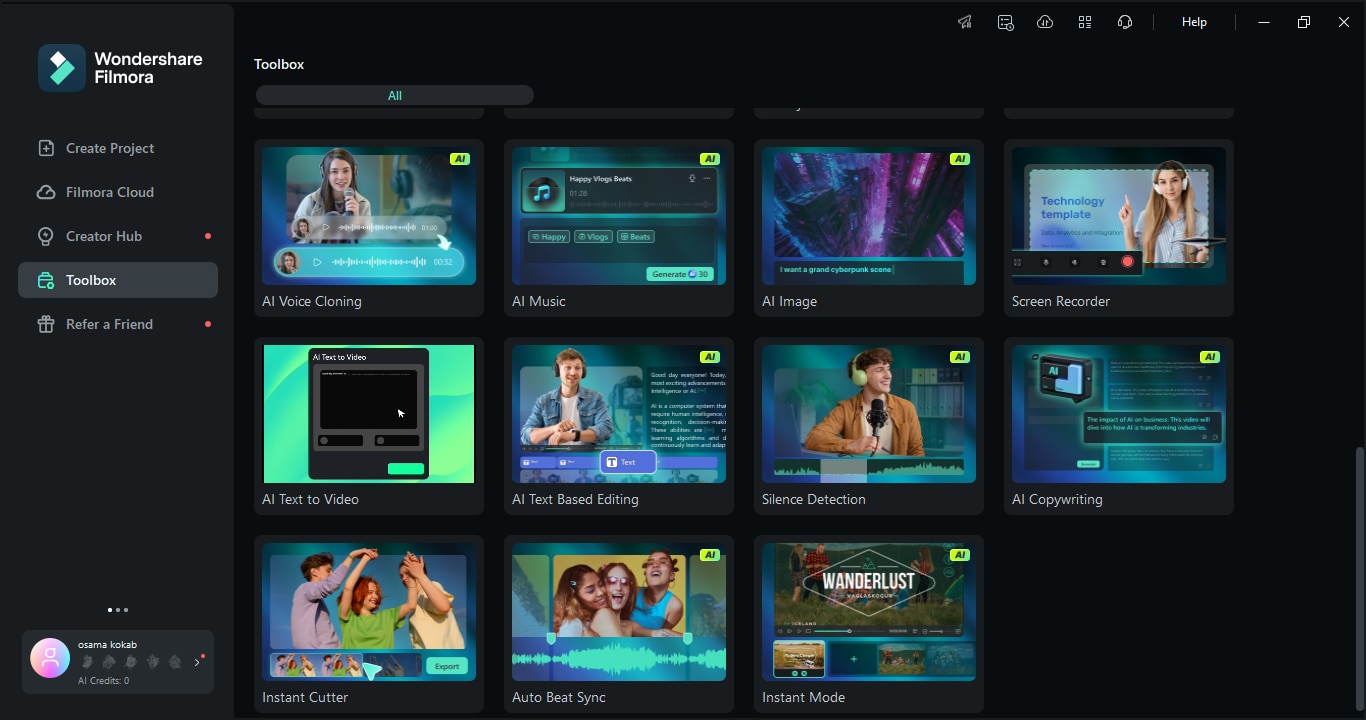Click the headset support icon
The width and height of the screenshot is (1366, 720).
pos(1125,22)
